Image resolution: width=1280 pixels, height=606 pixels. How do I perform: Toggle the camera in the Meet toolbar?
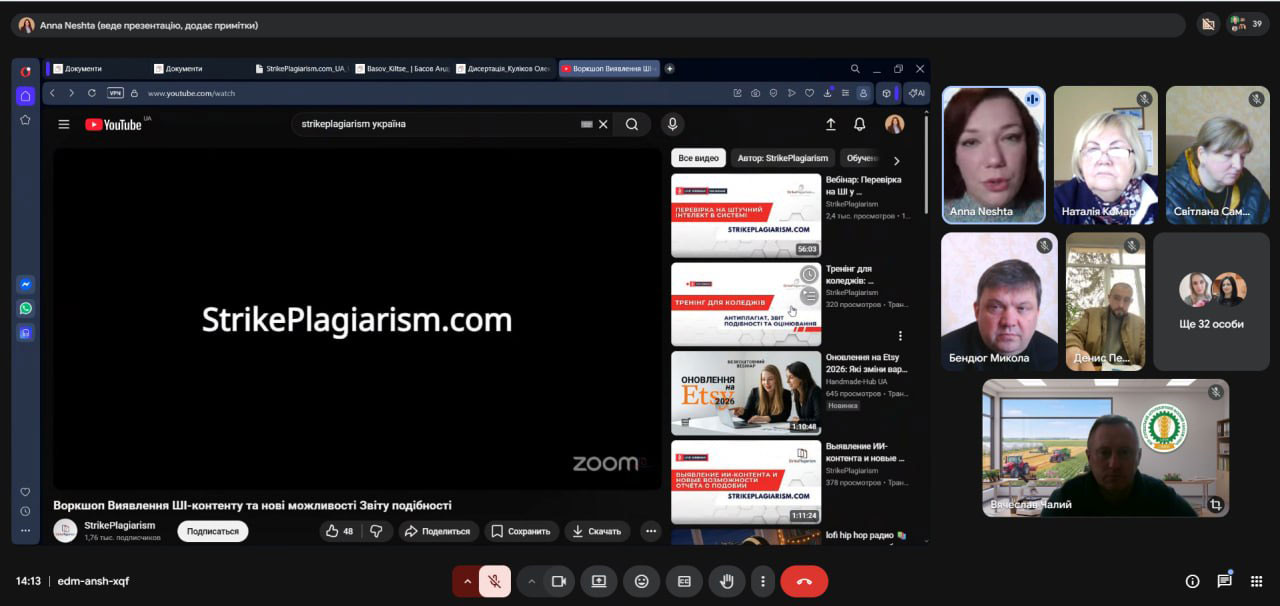559,581
